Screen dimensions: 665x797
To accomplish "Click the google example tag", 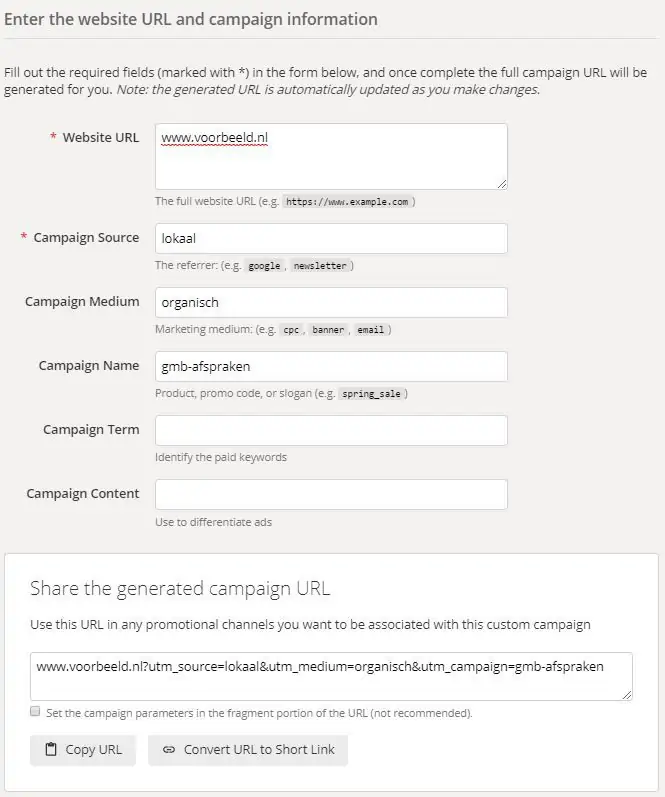I will 265,266.
